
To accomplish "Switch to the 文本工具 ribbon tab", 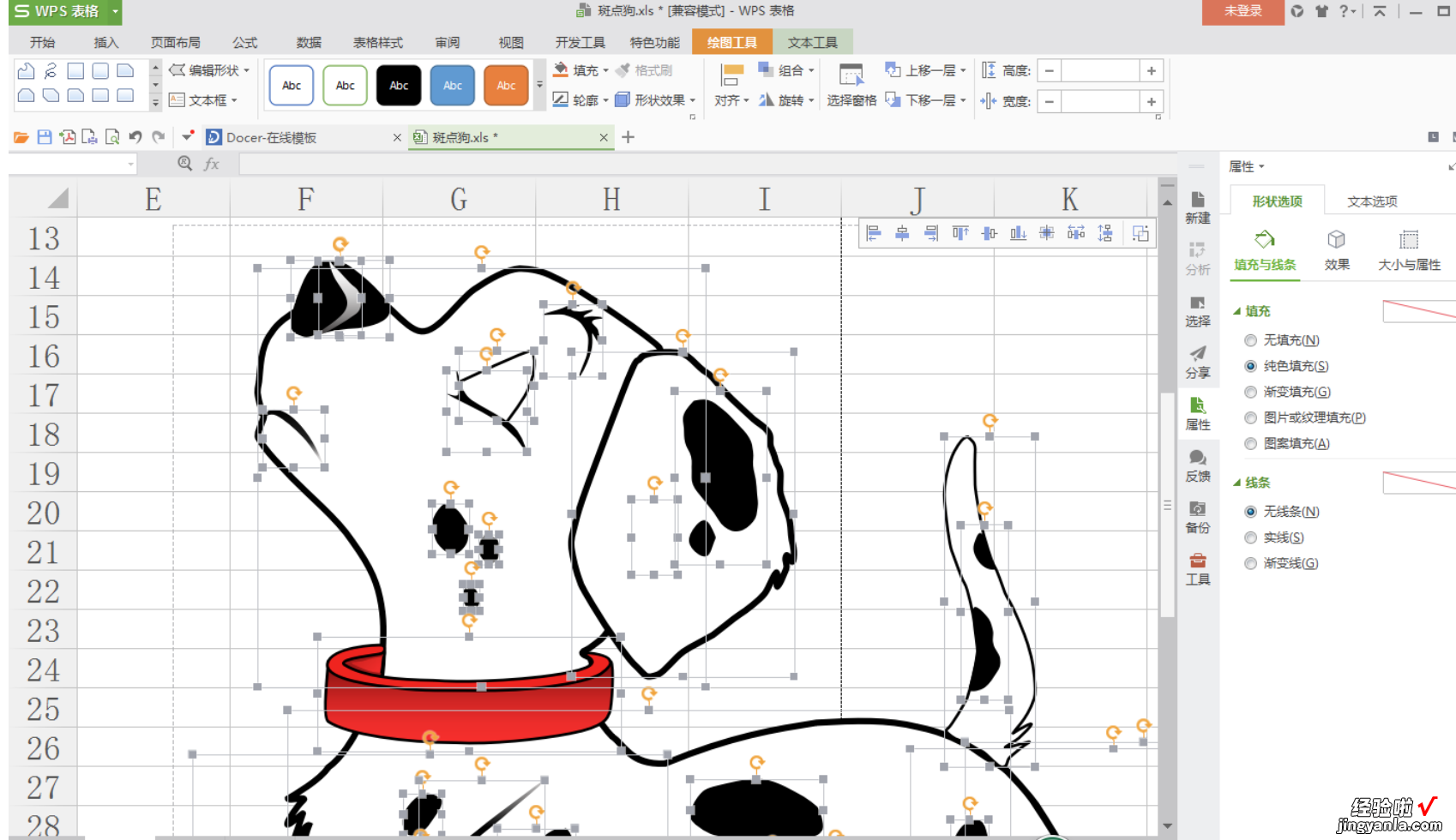I will pyautogui.click(x=813, y=42).
